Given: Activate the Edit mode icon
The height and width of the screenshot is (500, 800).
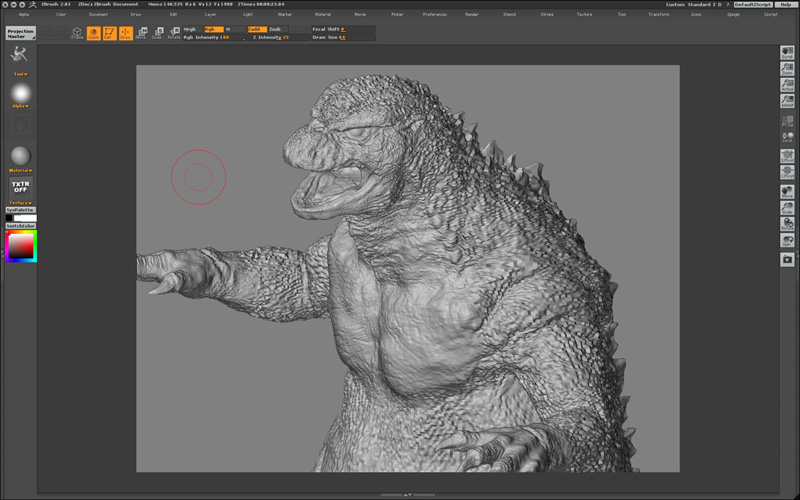Looking at the screenshot, I should pyautogui.click(x=109, y=33).
